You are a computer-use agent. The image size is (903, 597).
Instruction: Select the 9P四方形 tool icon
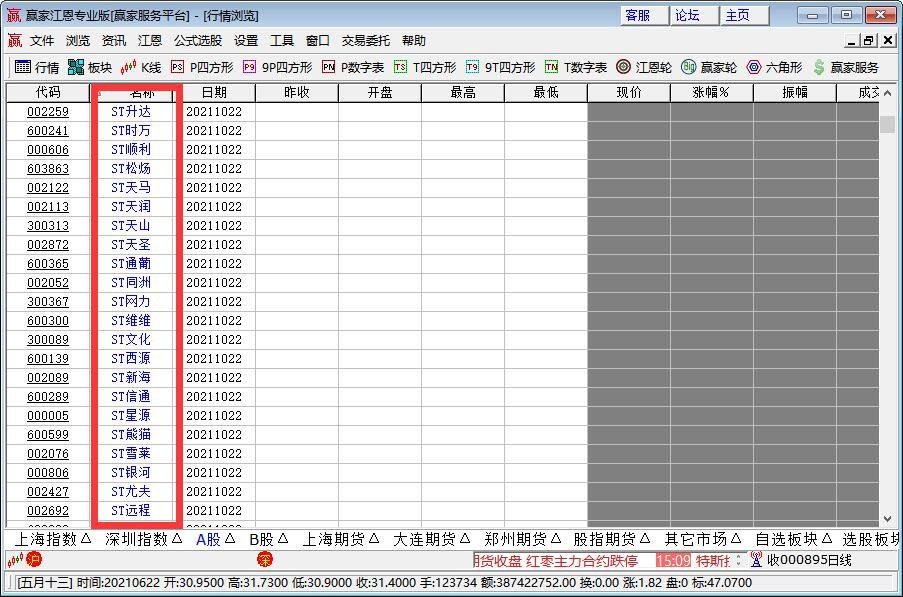tap(249, 67)
